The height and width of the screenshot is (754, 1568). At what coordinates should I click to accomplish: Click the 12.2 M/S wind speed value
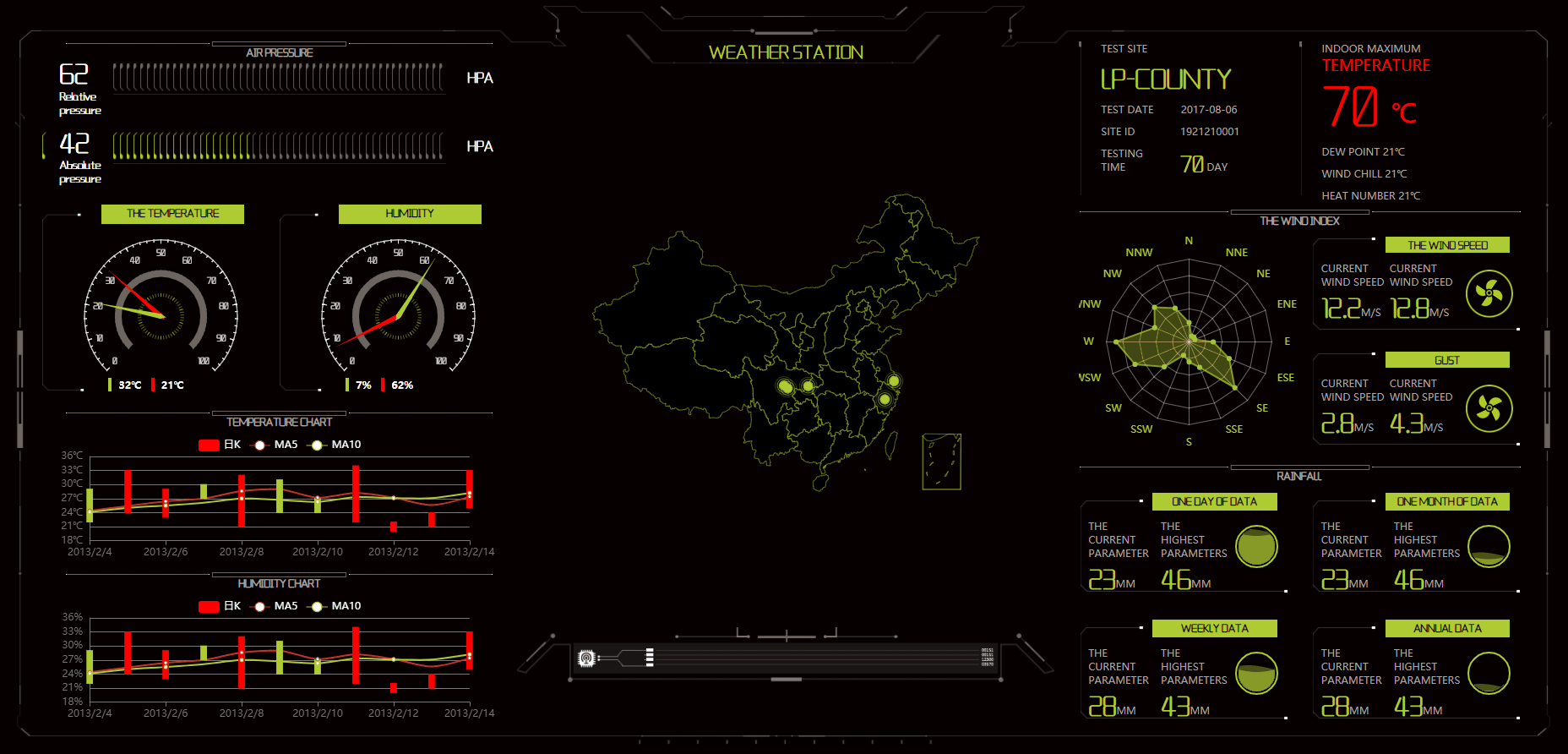1351,309
